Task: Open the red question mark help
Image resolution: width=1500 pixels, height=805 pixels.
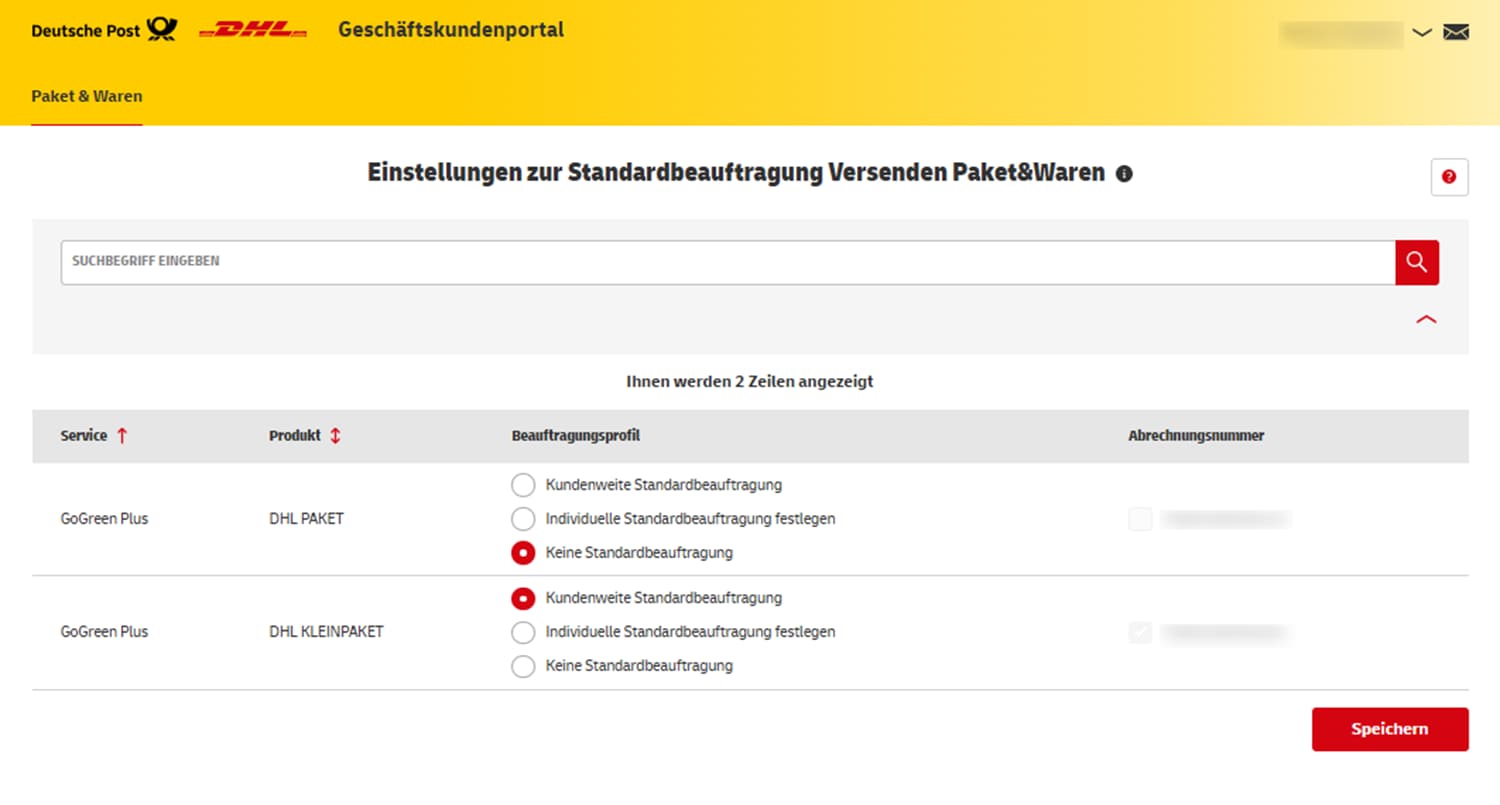Action: [1449, 177]
